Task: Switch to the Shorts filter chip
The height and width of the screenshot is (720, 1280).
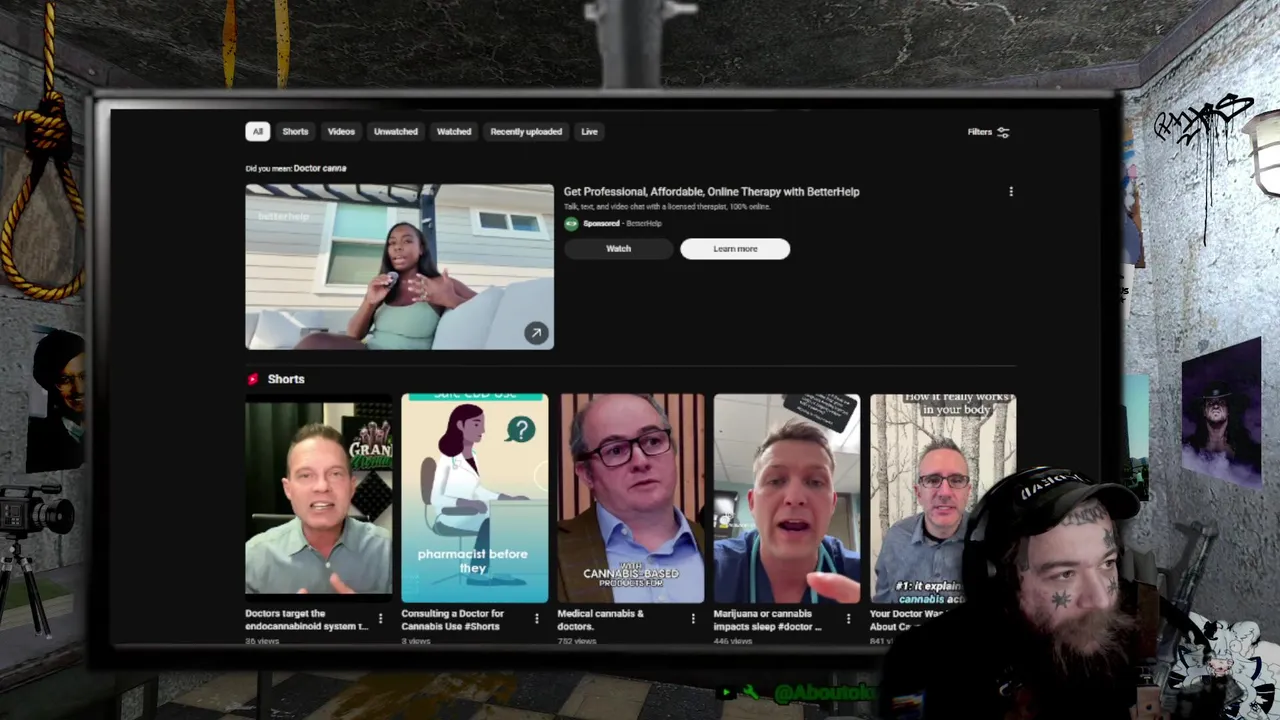Action: click(x=295, y=131)
